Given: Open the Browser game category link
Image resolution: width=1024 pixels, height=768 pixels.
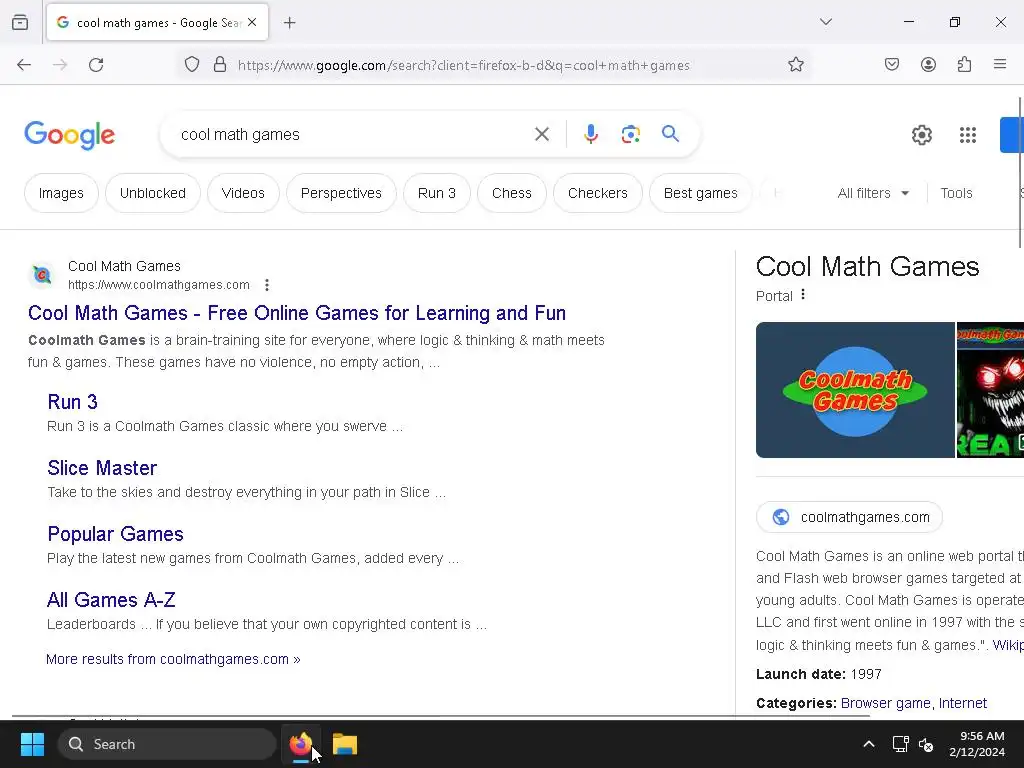Looking at the screenshot, I should point(885,703).
